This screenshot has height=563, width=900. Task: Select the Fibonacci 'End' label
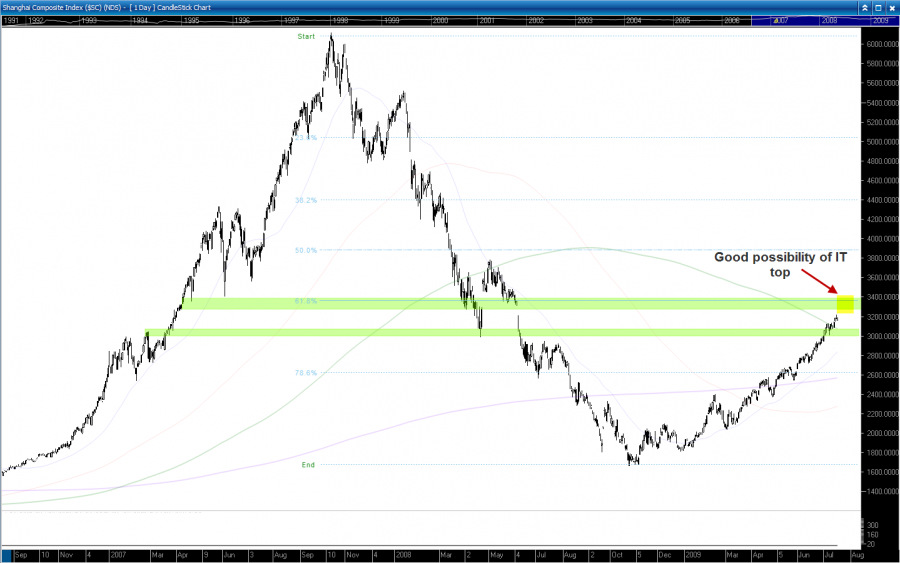[x=308, y=465]
